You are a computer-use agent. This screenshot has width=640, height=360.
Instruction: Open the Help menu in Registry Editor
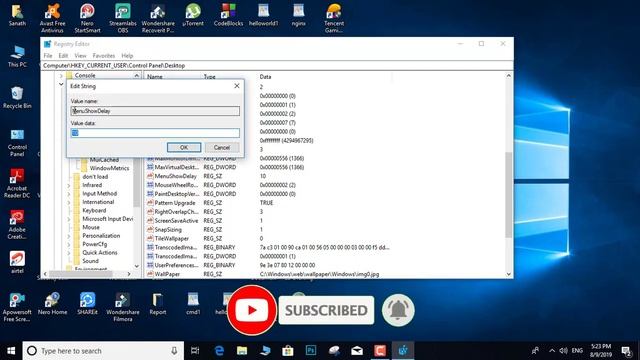click(x=127, y=56)
